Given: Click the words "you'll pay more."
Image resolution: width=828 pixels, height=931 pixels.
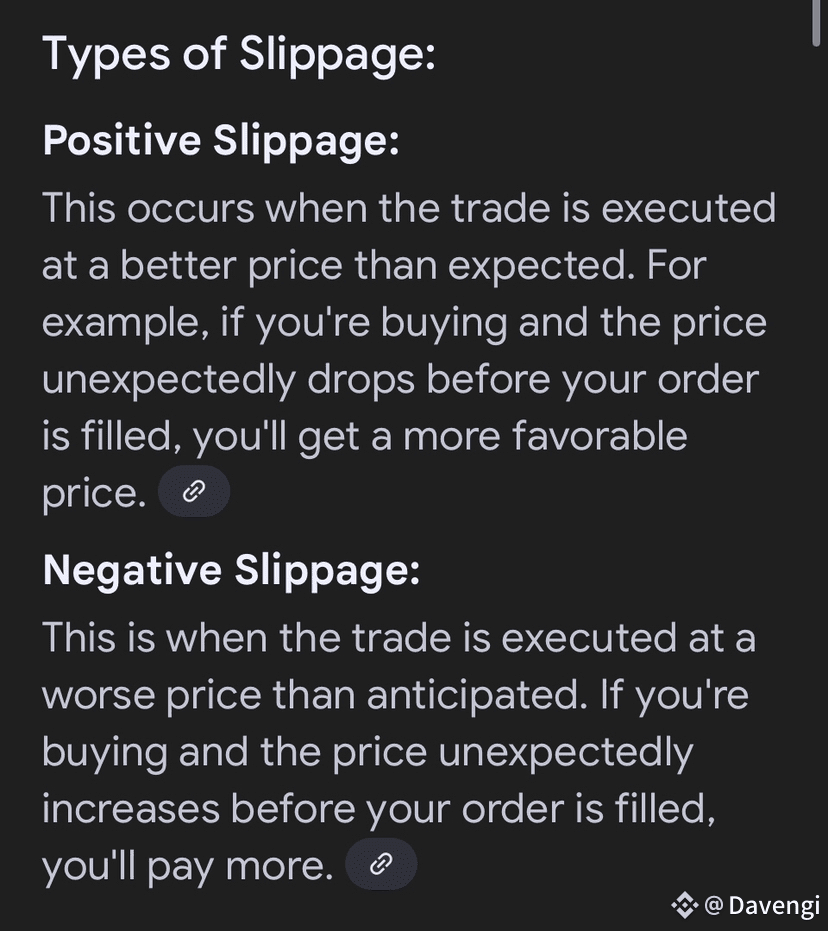Looking at the screenshot, I should pyautogui.click(x=187, y=865).
